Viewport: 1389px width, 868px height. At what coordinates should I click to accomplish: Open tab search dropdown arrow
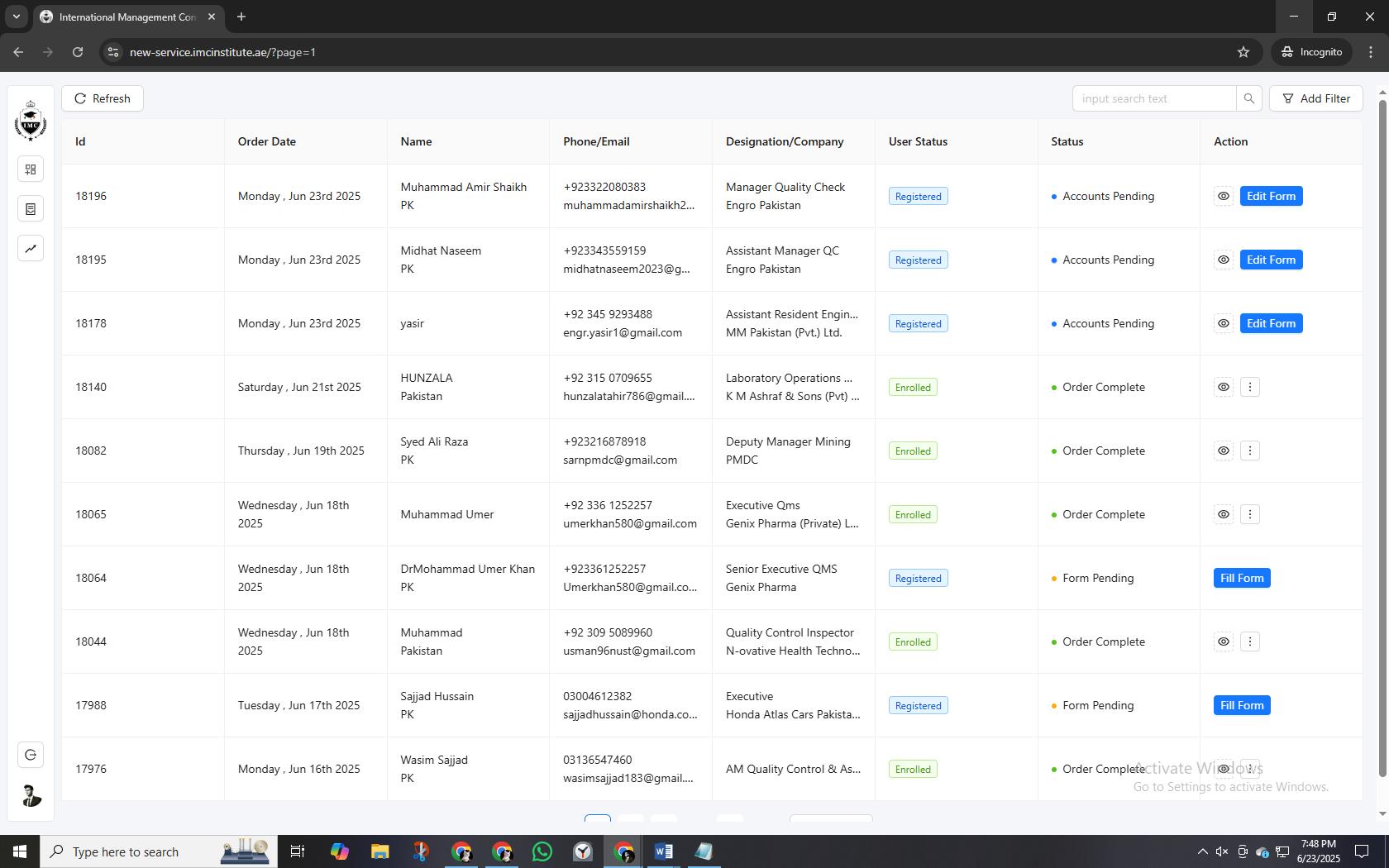(x=16, y=17)
